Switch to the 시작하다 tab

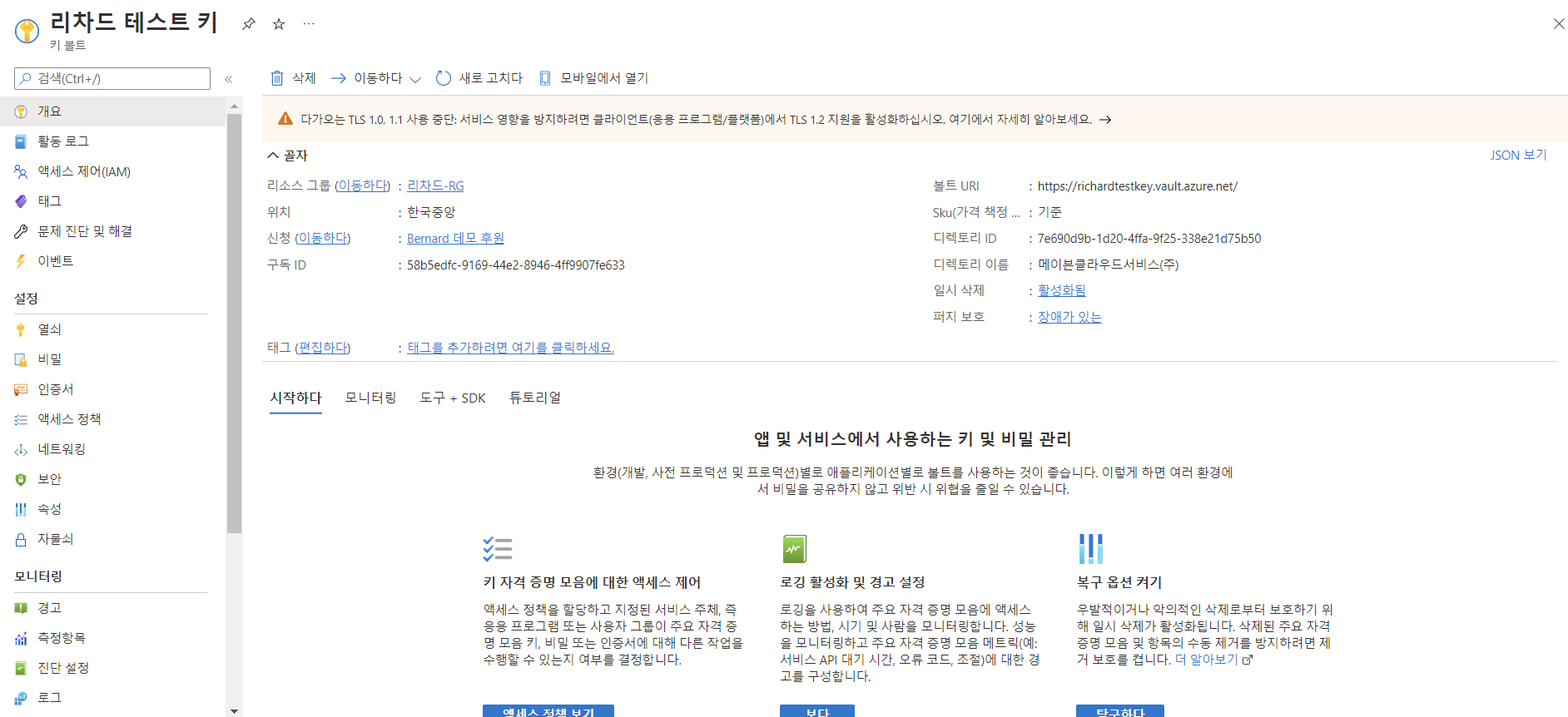[x=295, y=398]
